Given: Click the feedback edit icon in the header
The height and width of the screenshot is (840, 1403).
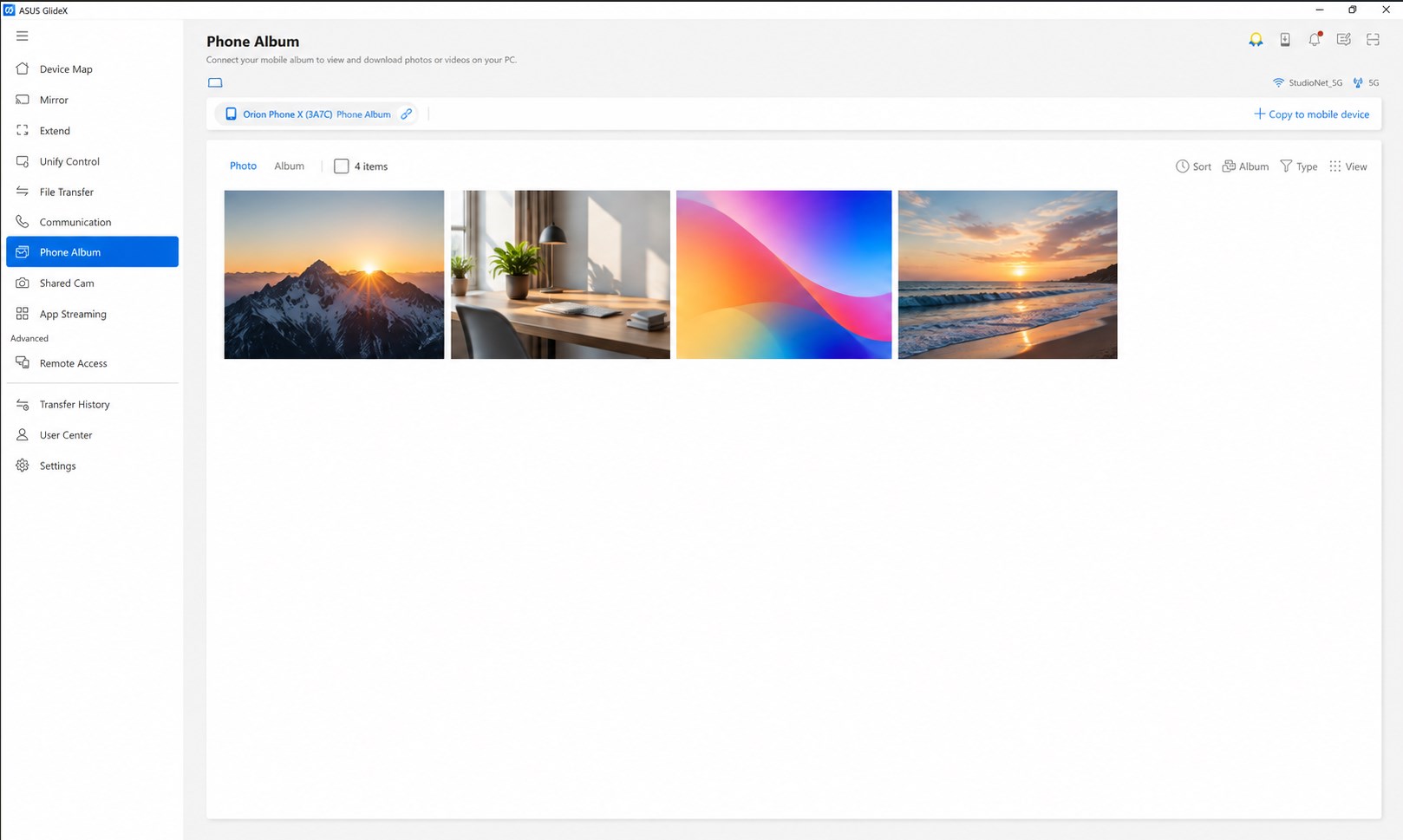Looking at the screenshot, I should (x=1344, y=40).
